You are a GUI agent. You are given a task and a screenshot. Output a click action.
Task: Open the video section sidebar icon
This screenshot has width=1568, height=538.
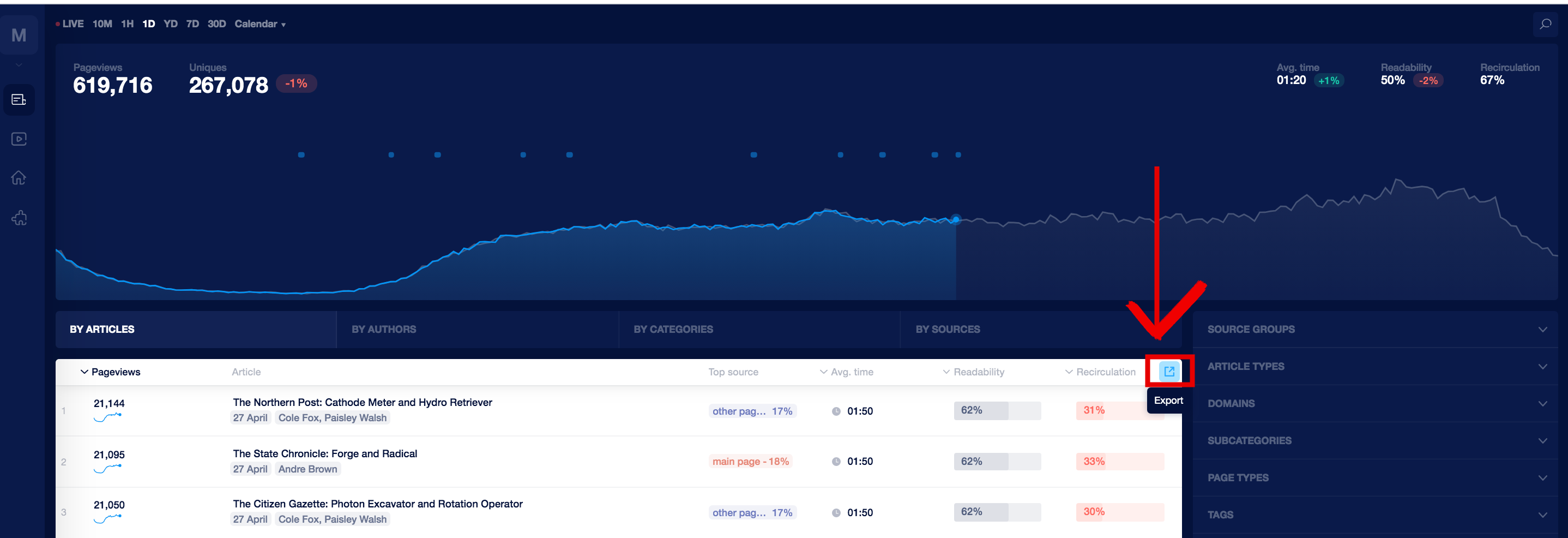point(19,139)
